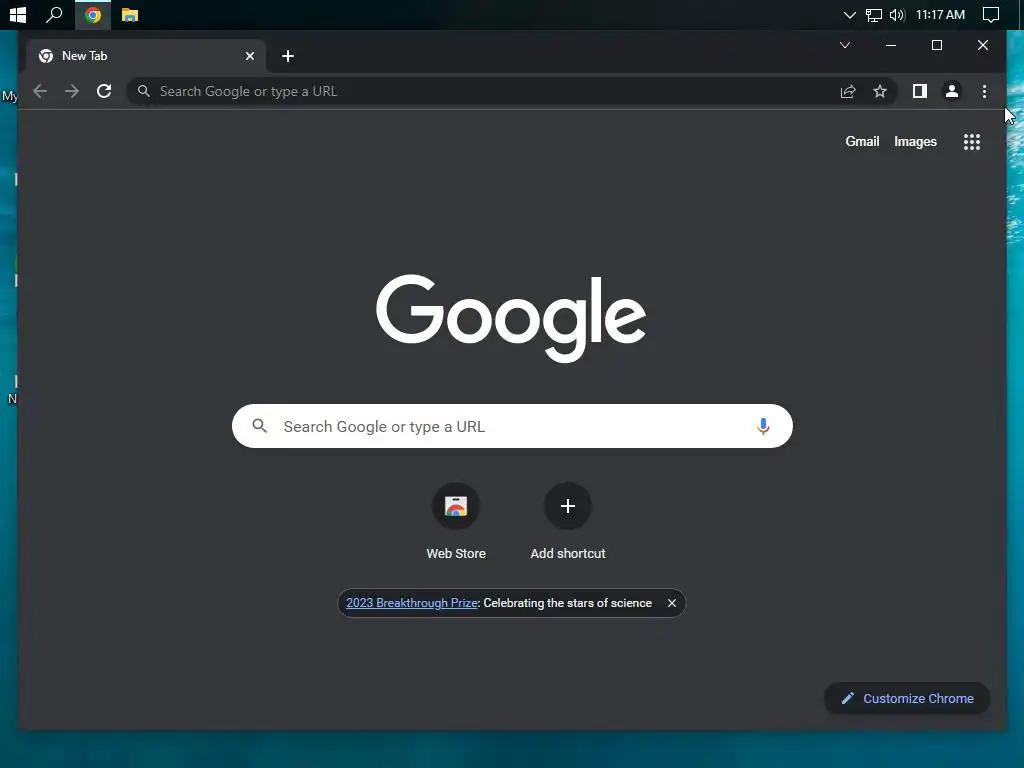Minimize the Chrome window
Image resolution: width=1024 pixels, height=768 pixels.
tap(891, 45)
